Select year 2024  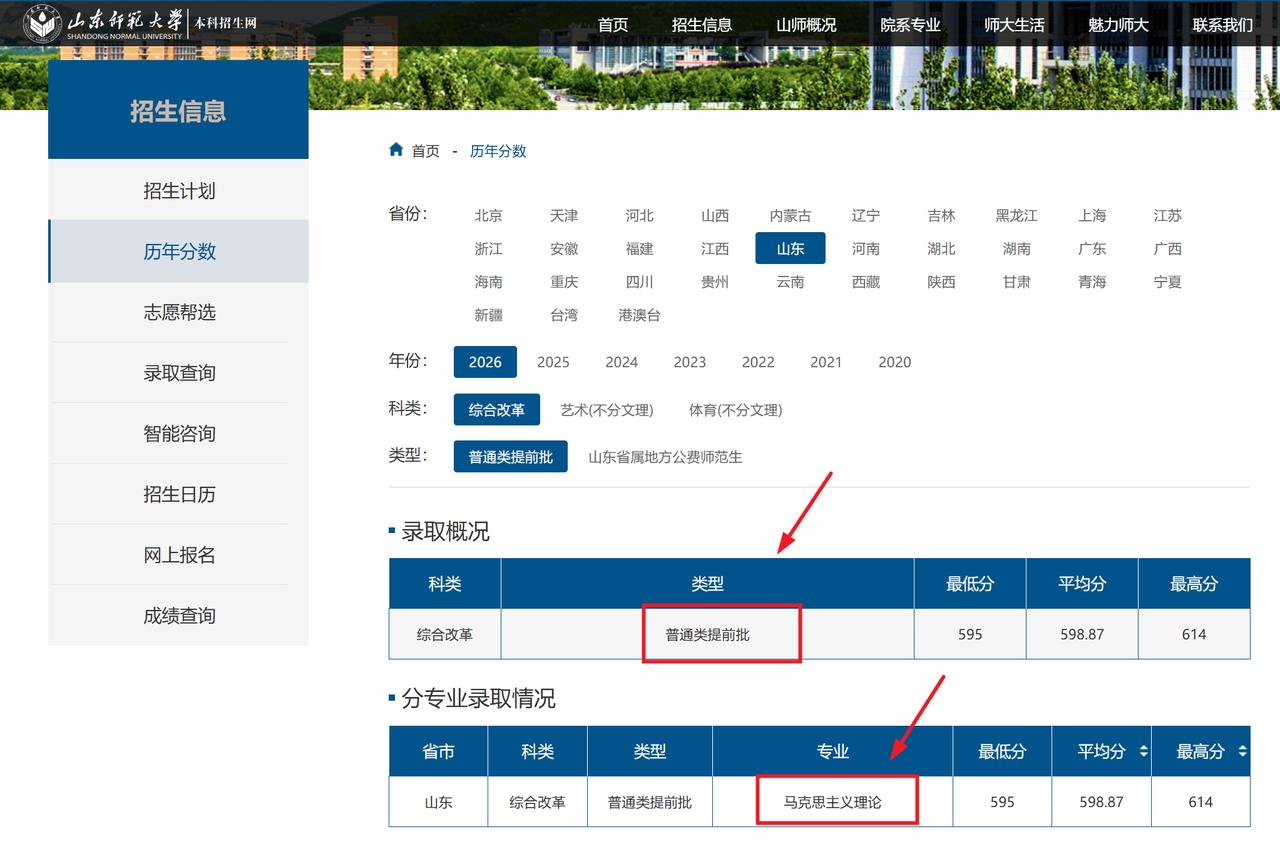tap(622, 362)
